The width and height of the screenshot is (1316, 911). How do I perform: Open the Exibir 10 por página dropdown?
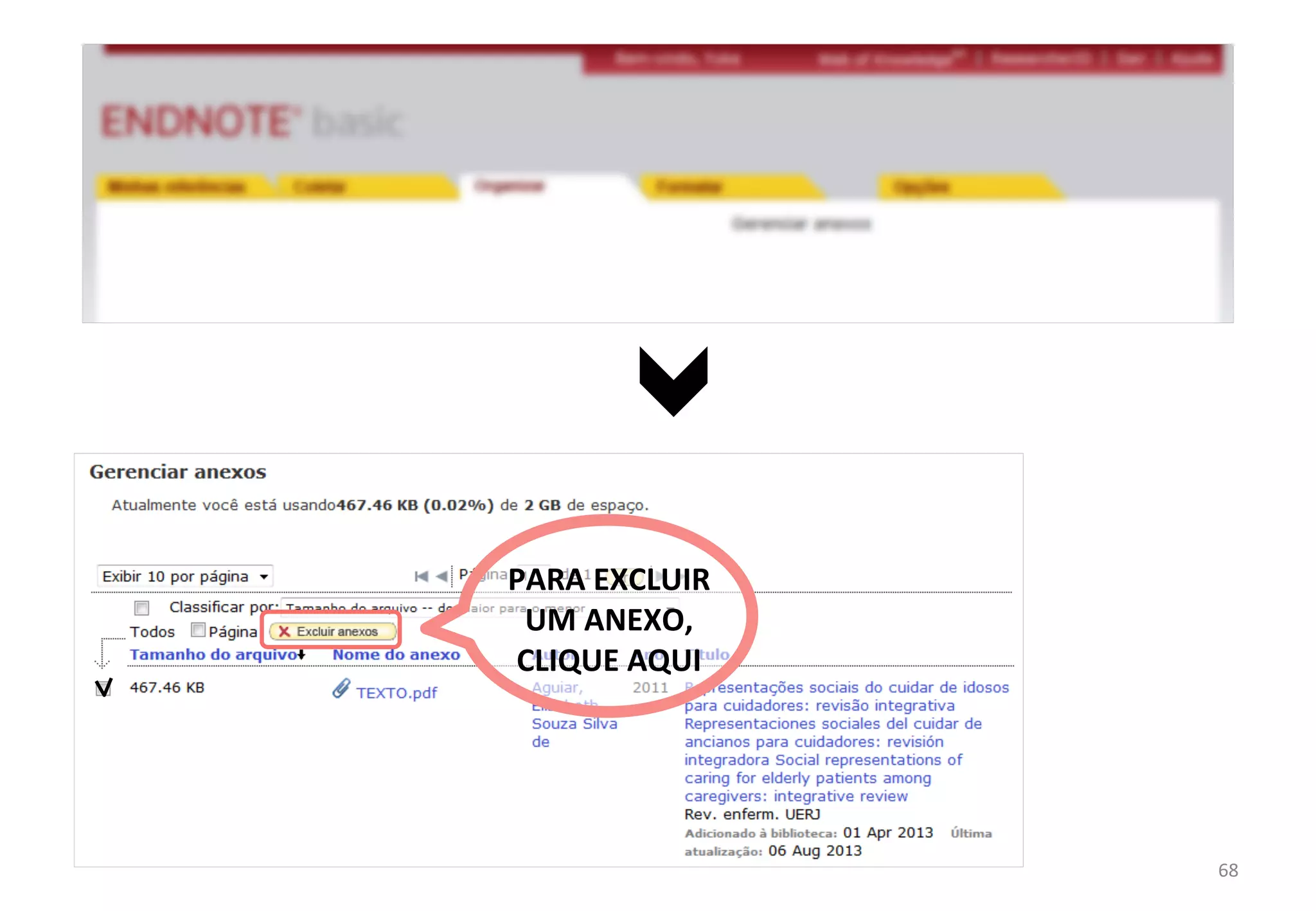(184, 576)
